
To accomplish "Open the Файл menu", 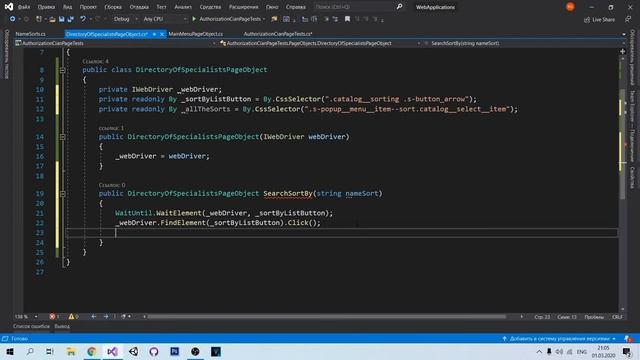I will point(24,7).
